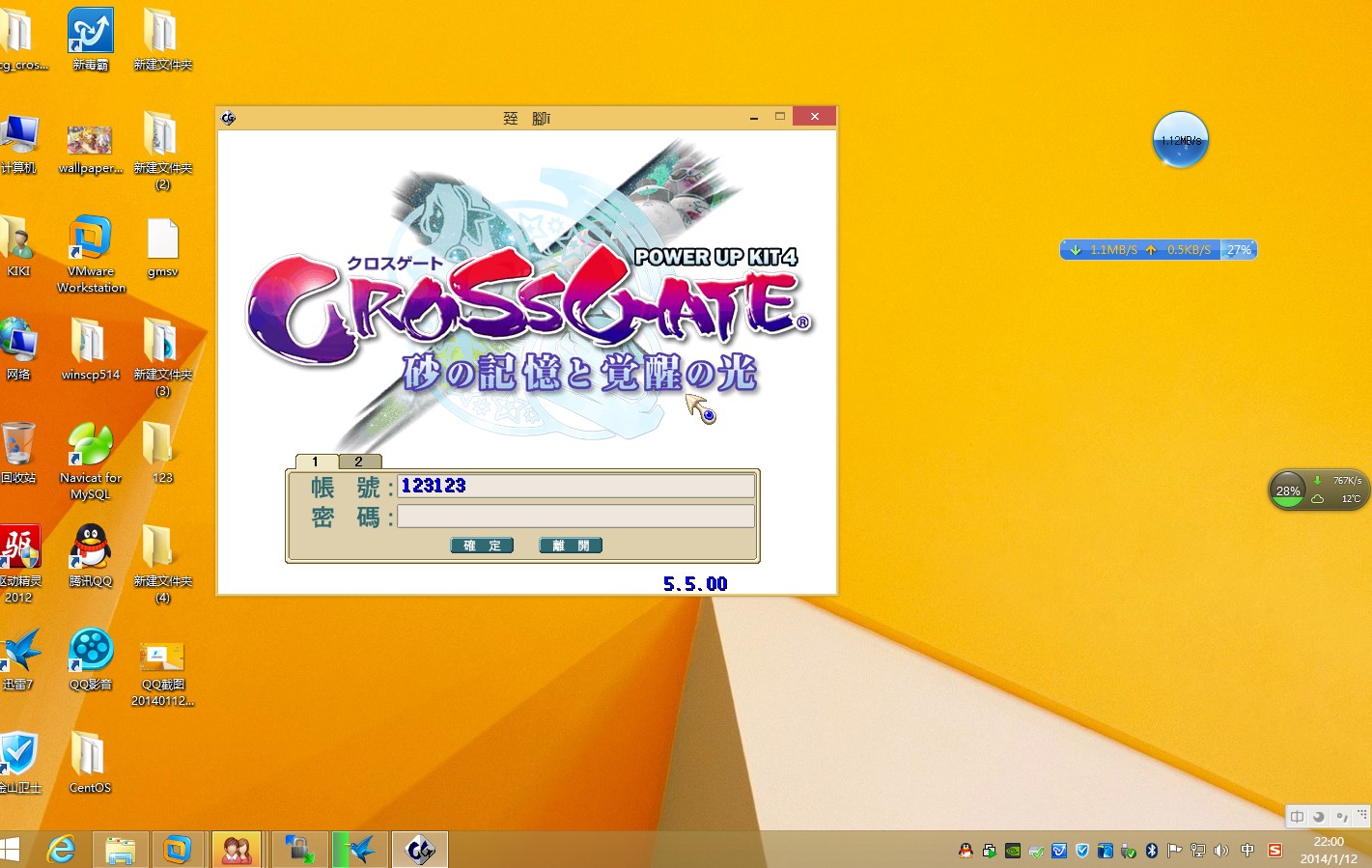The image size is (1372, 868).
Task: Click the Bluetooth tray icon
Action: (1151, 851)
